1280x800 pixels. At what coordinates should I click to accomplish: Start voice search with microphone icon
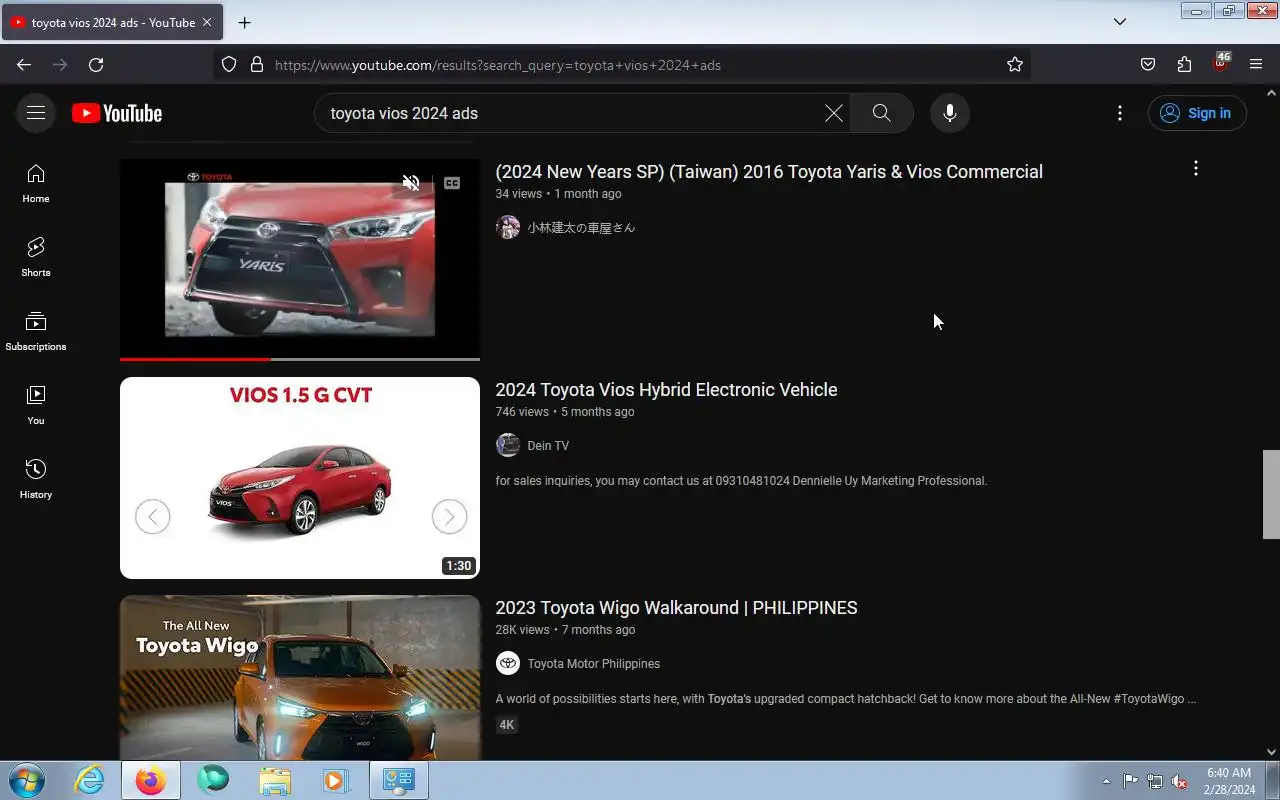(x=950, y=113)
